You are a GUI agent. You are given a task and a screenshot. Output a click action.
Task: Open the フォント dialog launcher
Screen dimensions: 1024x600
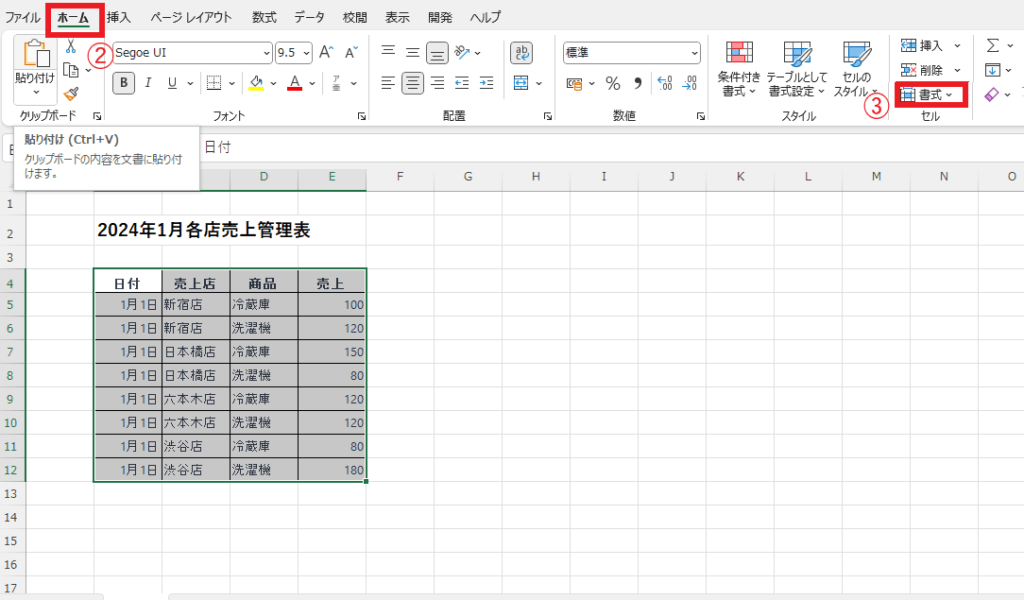coord(361,116)
